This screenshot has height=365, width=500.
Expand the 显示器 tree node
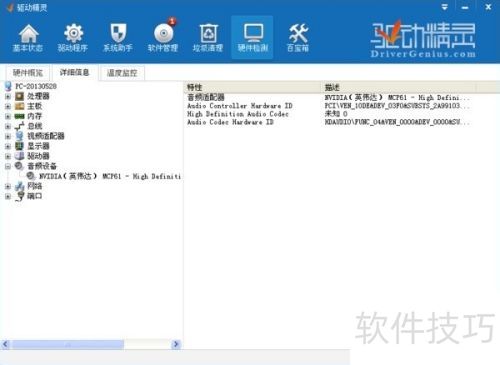(x=8, y=146)
